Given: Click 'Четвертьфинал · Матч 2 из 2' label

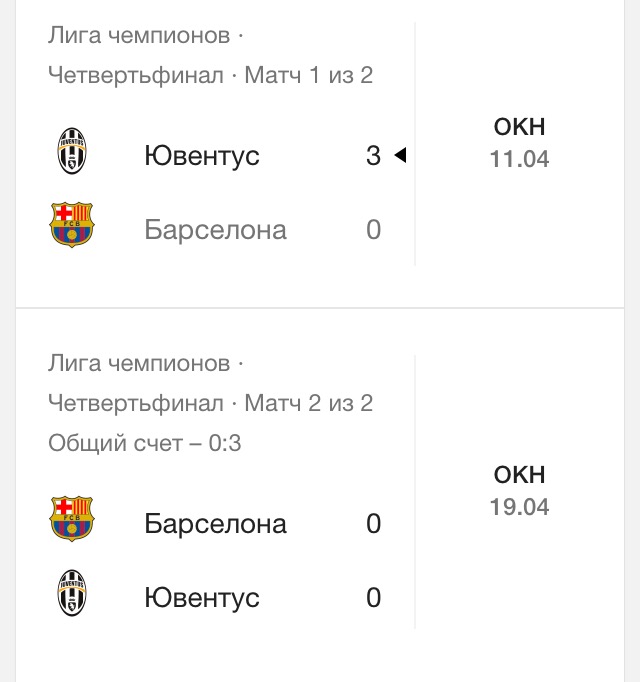Looking at the screenshot, I should point(210,403).
